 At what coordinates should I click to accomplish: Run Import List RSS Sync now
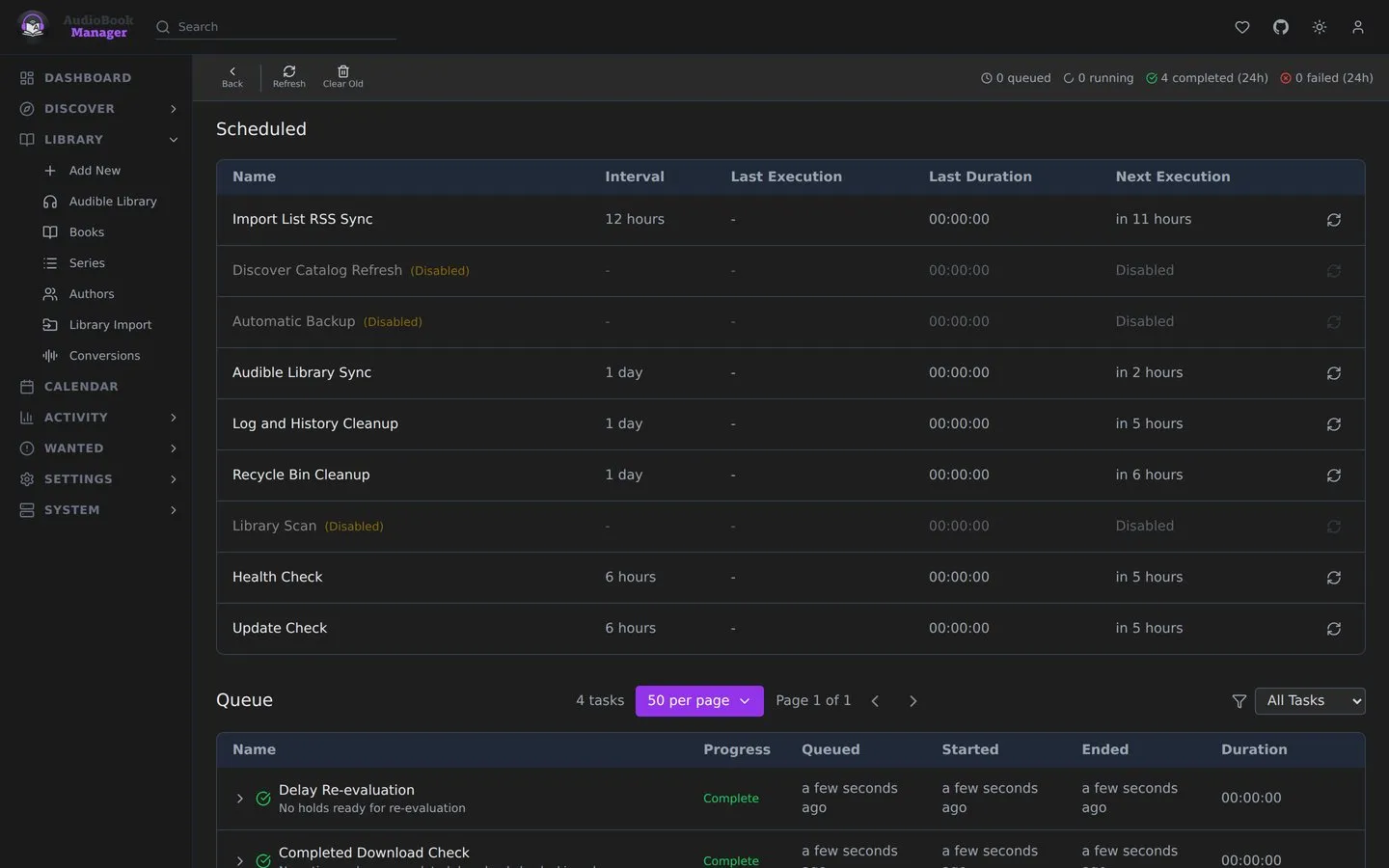click(1334, 220)
